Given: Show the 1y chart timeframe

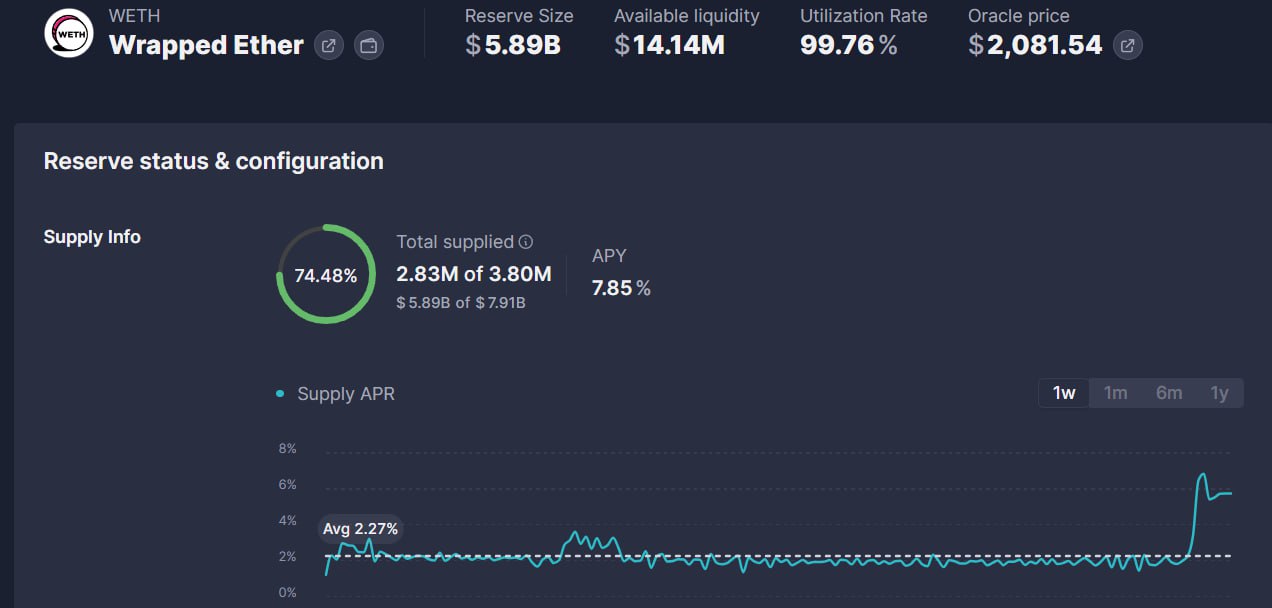Looking at the screenshot, I should click(x=1219, y=393).
